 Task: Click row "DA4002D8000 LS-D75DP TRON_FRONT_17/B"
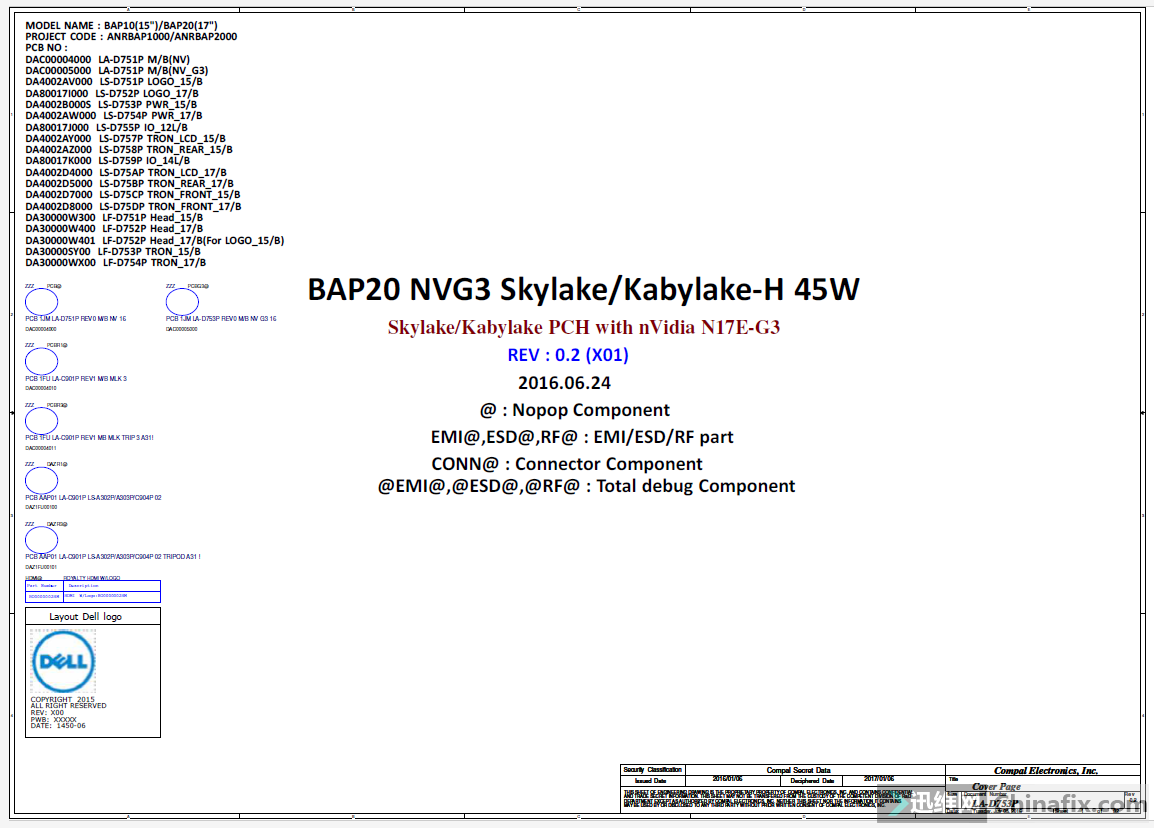click(x=133, y=207)
